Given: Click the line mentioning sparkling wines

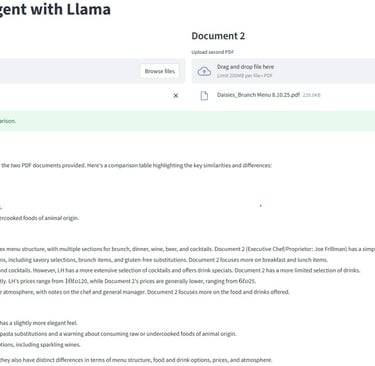Looking at the screenshot, I should pos(40,345).
